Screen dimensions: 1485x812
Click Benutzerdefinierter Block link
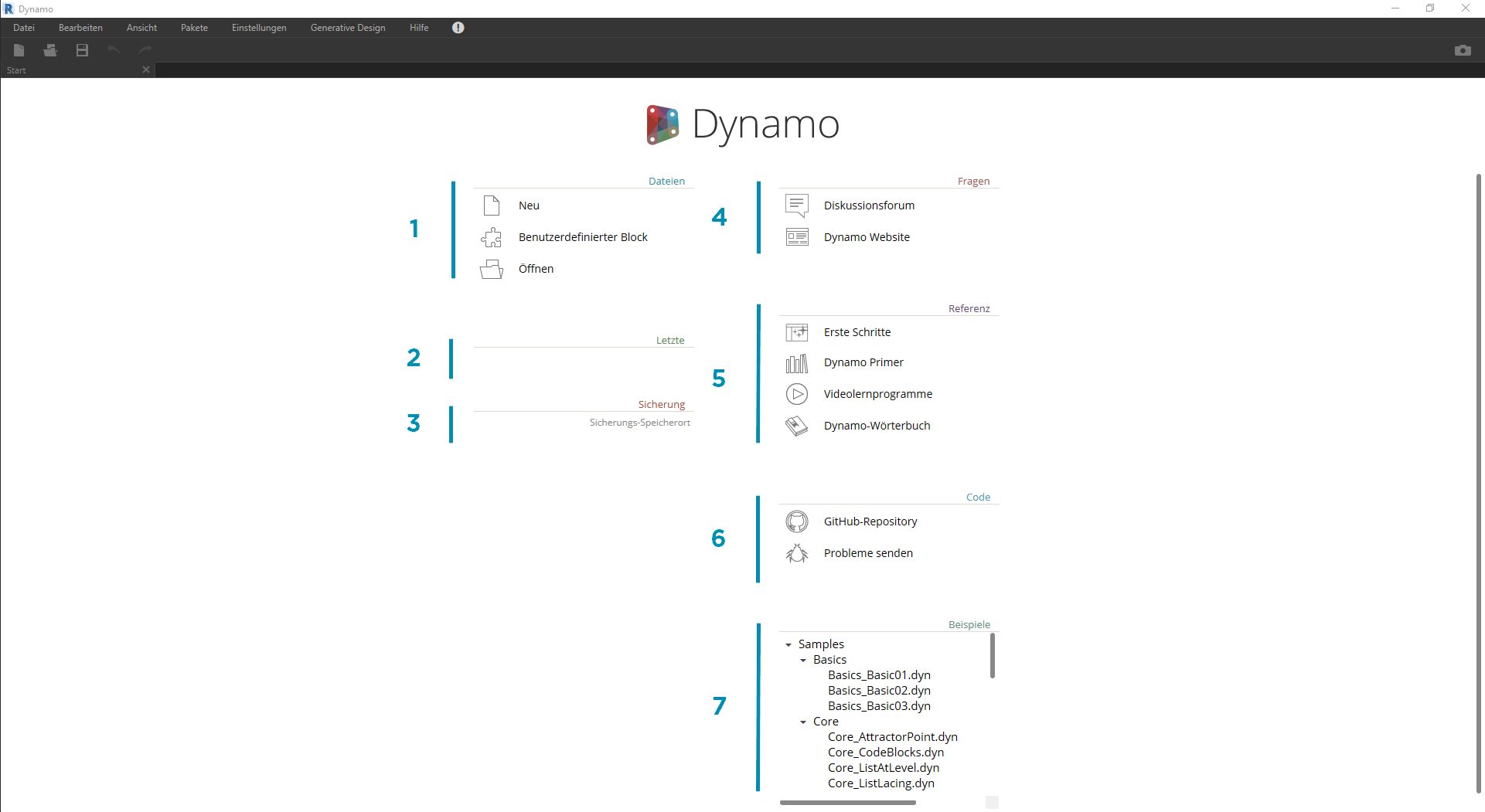(583, 237)
